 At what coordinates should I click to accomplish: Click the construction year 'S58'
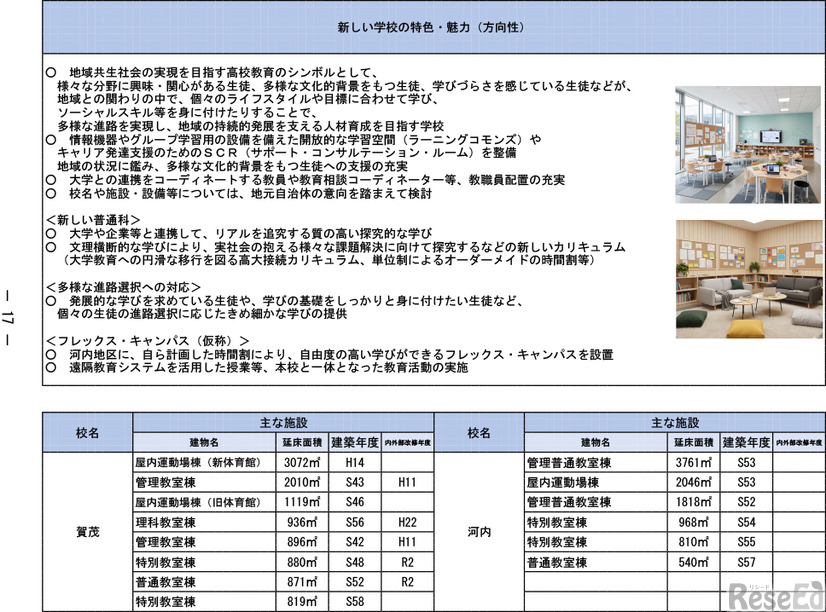[x=355, y=601]
